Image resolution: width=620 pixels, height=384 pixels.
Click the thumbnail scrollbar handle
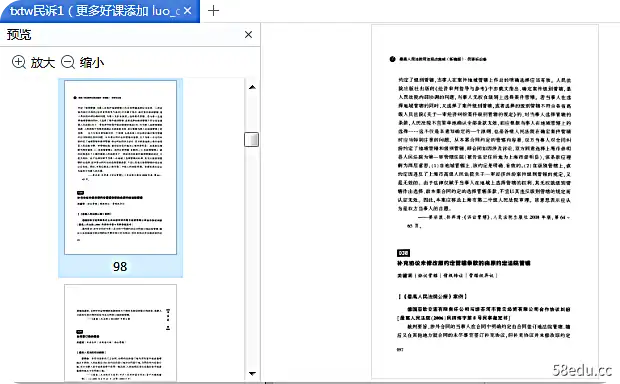[x=251, y=139]
